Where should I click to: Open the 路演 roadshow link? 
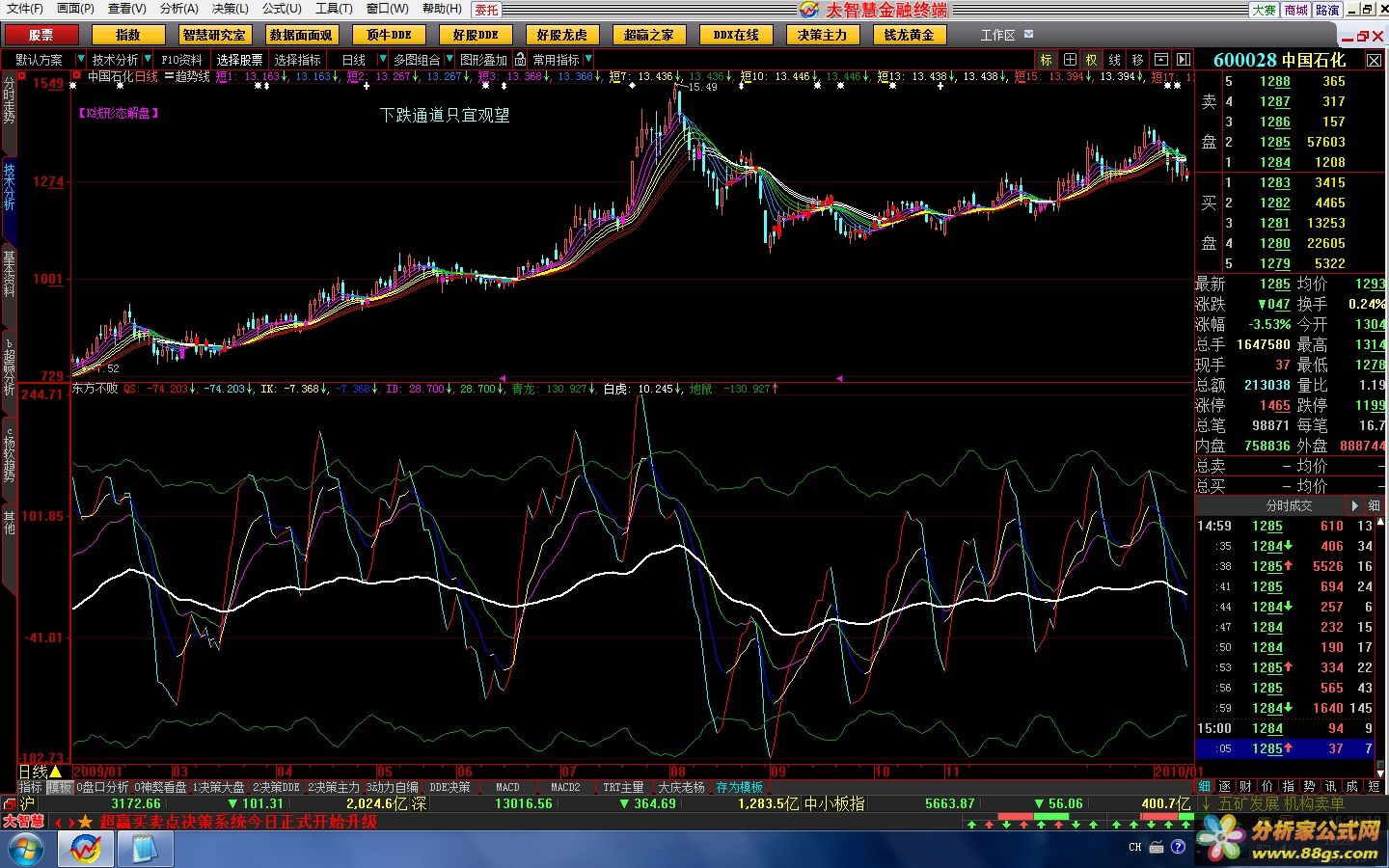coord(1327,10)
